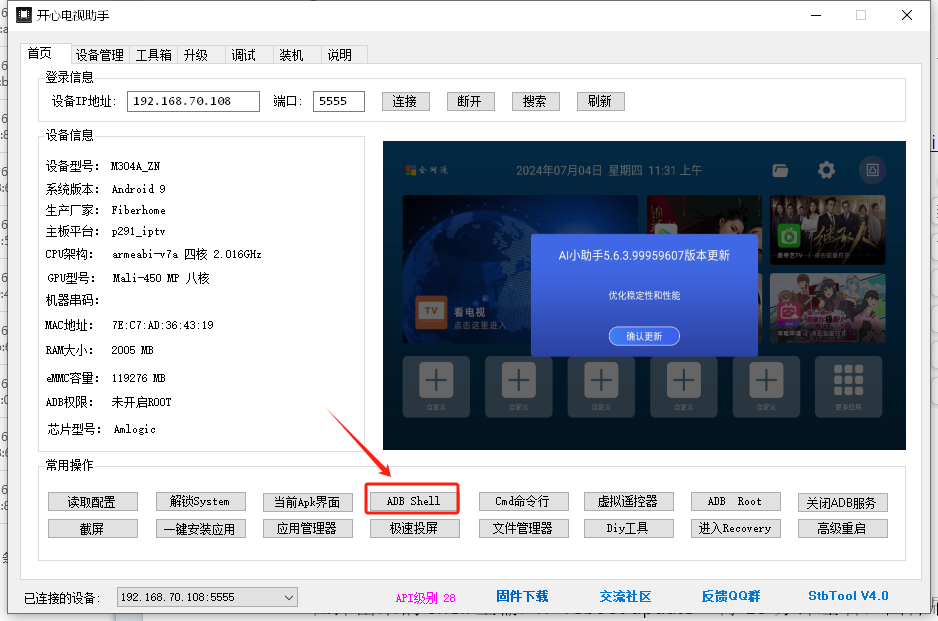
Task: Click the ADB Root button
Action: coord(736,501)
